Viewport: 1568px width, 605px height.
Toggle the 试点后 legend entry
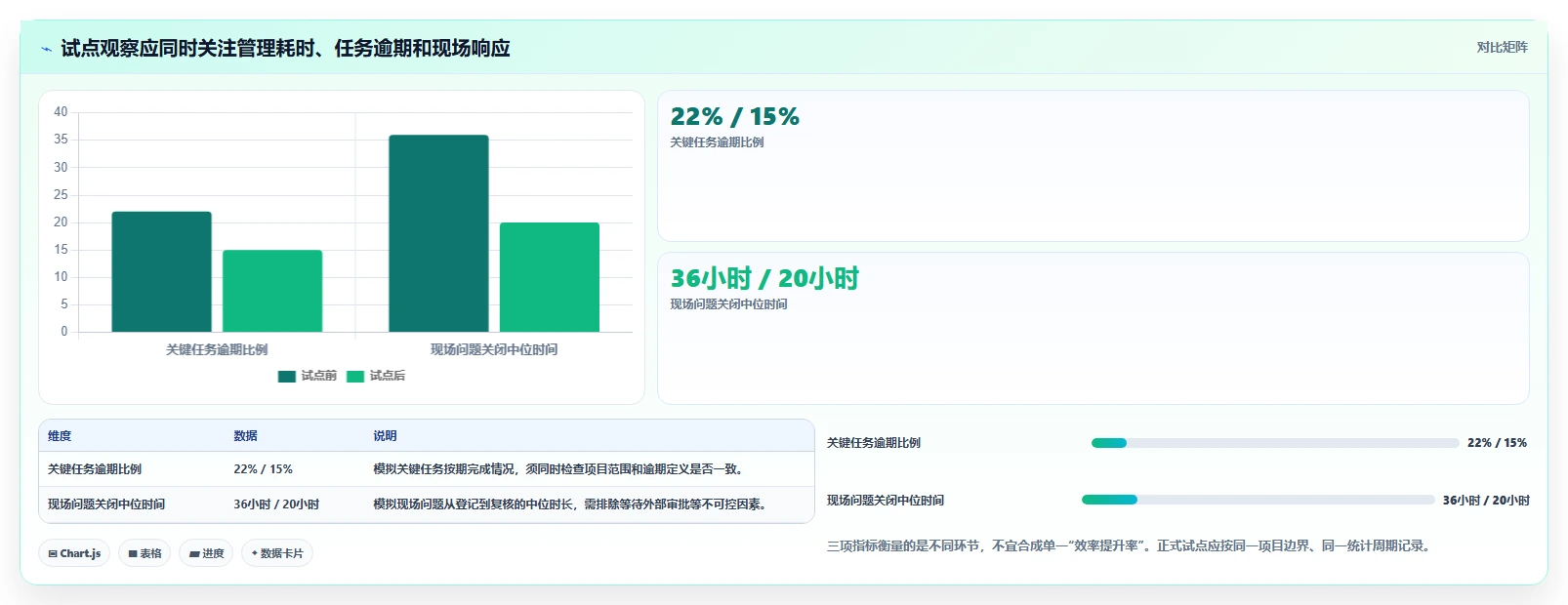(376, 376)
